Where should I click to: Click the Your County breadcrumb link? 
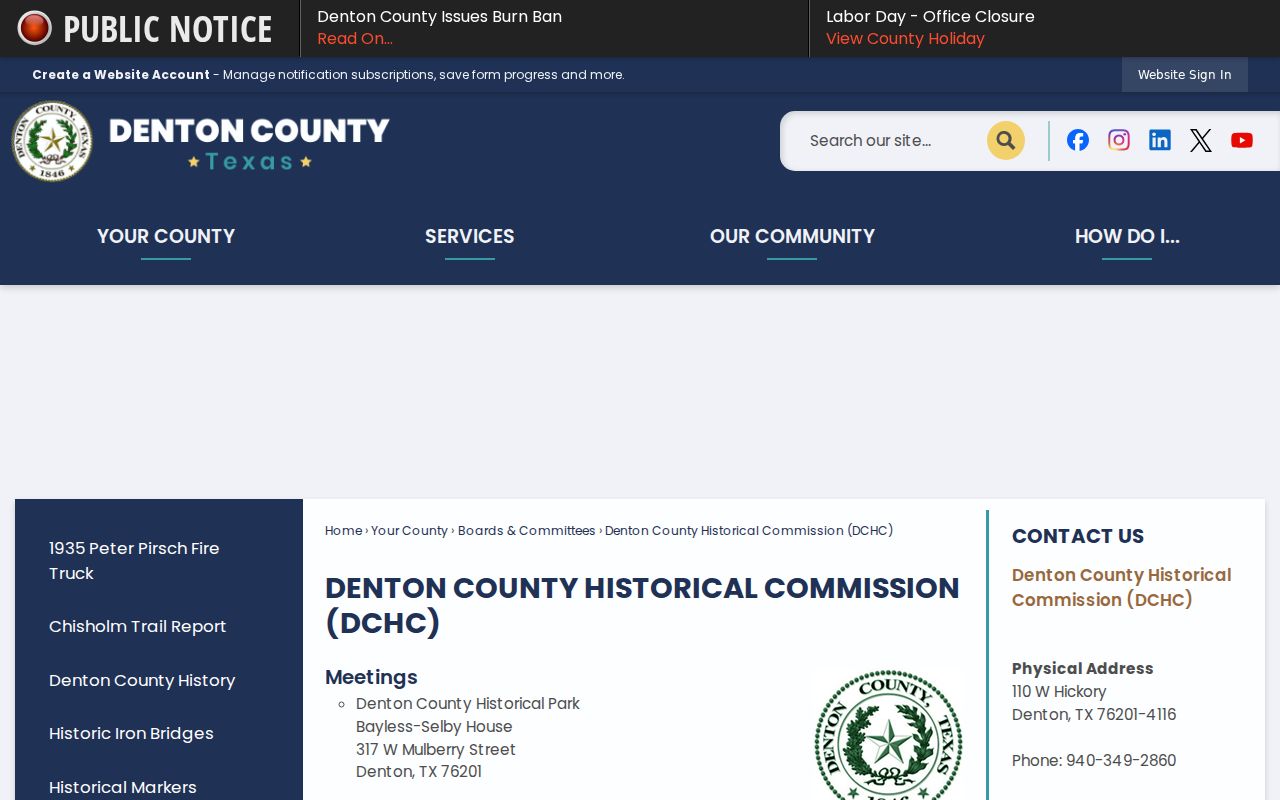(410, 531)
